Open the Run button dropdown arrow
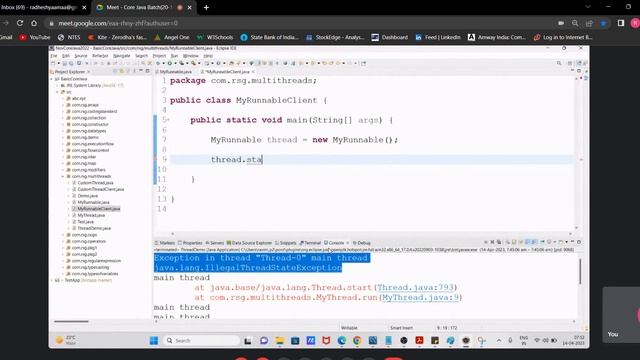 coord(175,64)
